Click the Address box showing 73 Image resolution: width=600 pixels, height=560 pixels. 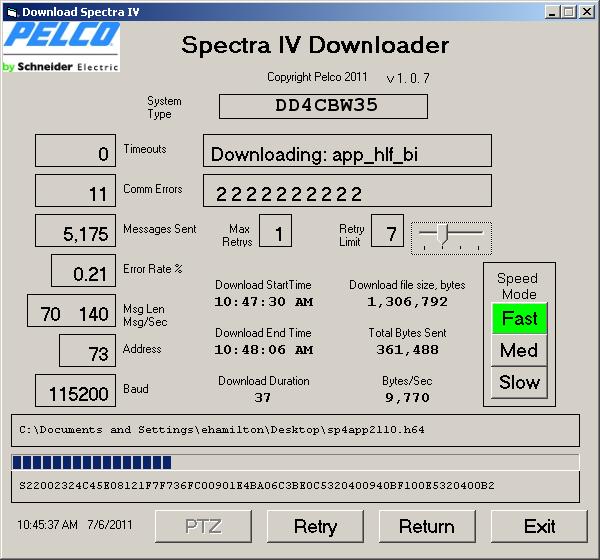pyautogui.click(x=87, y=351)
